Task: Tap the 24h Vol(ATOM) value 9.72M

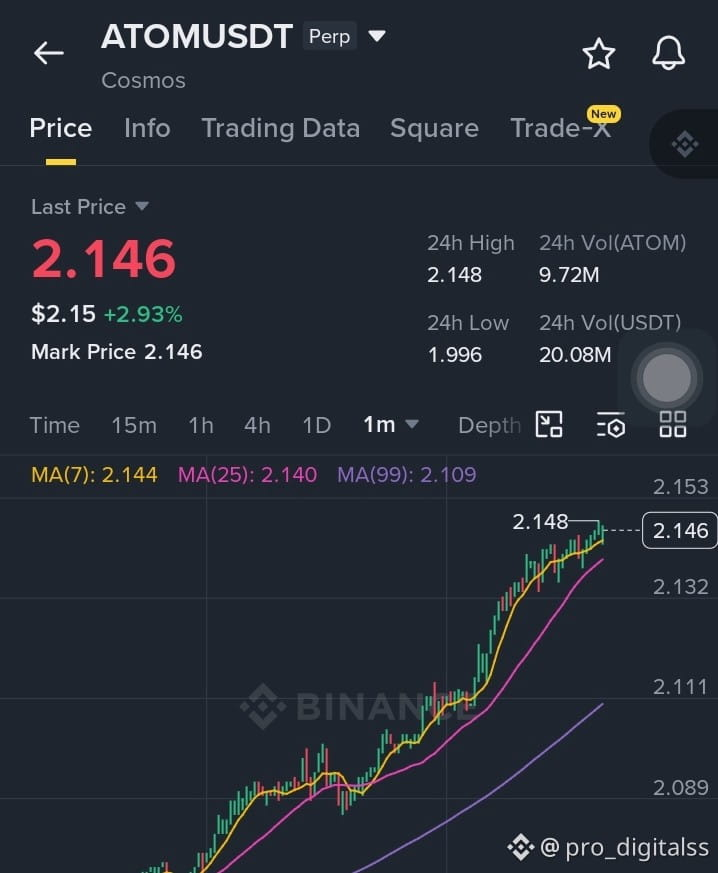Action: (569, 275)
